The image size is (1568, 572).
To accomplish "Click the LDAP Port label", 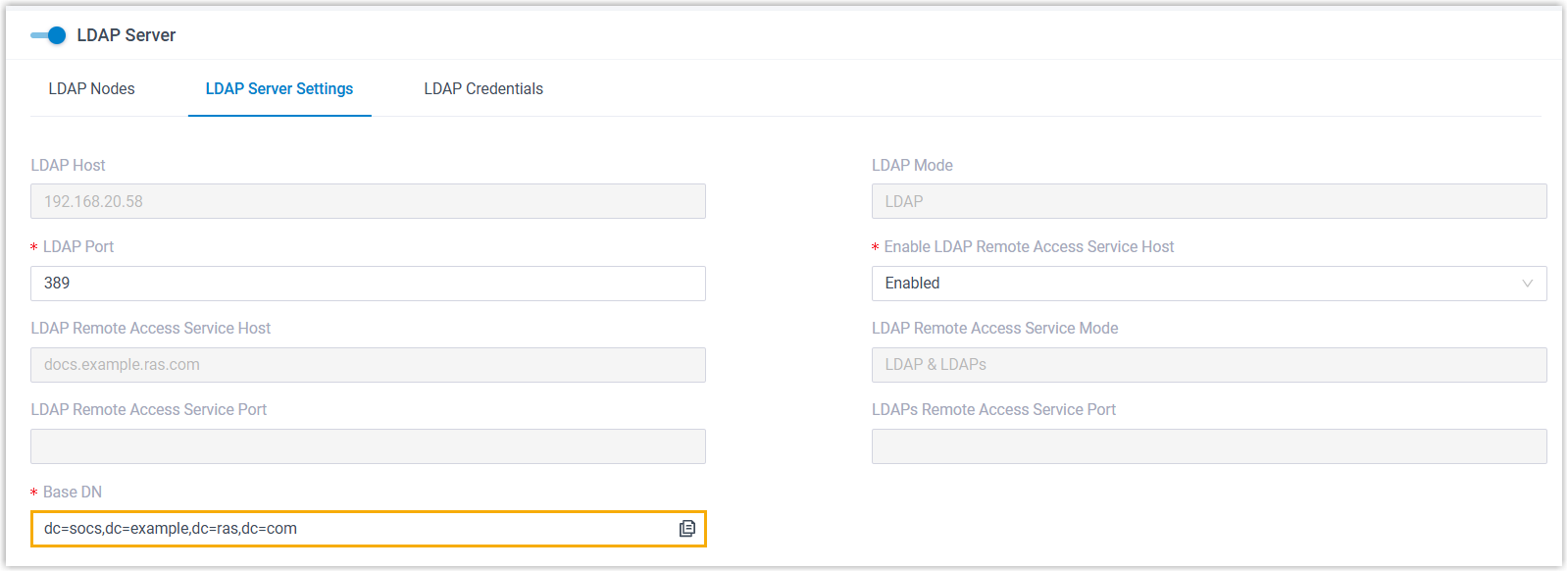I will pos(78,247).
